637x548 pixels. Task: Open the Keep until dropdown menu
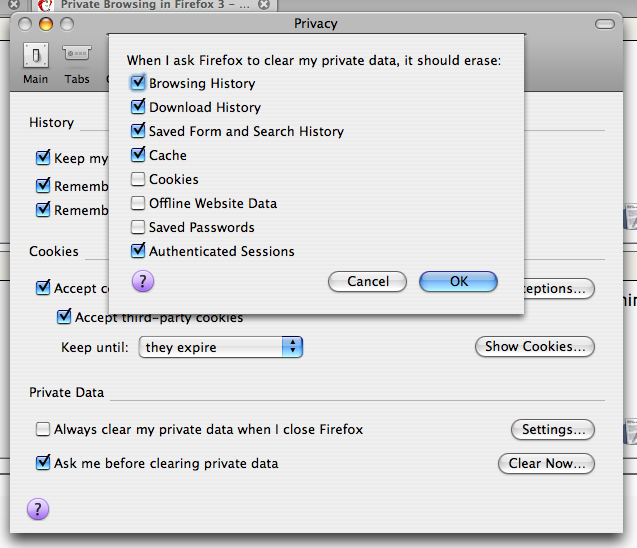(221, 347)
